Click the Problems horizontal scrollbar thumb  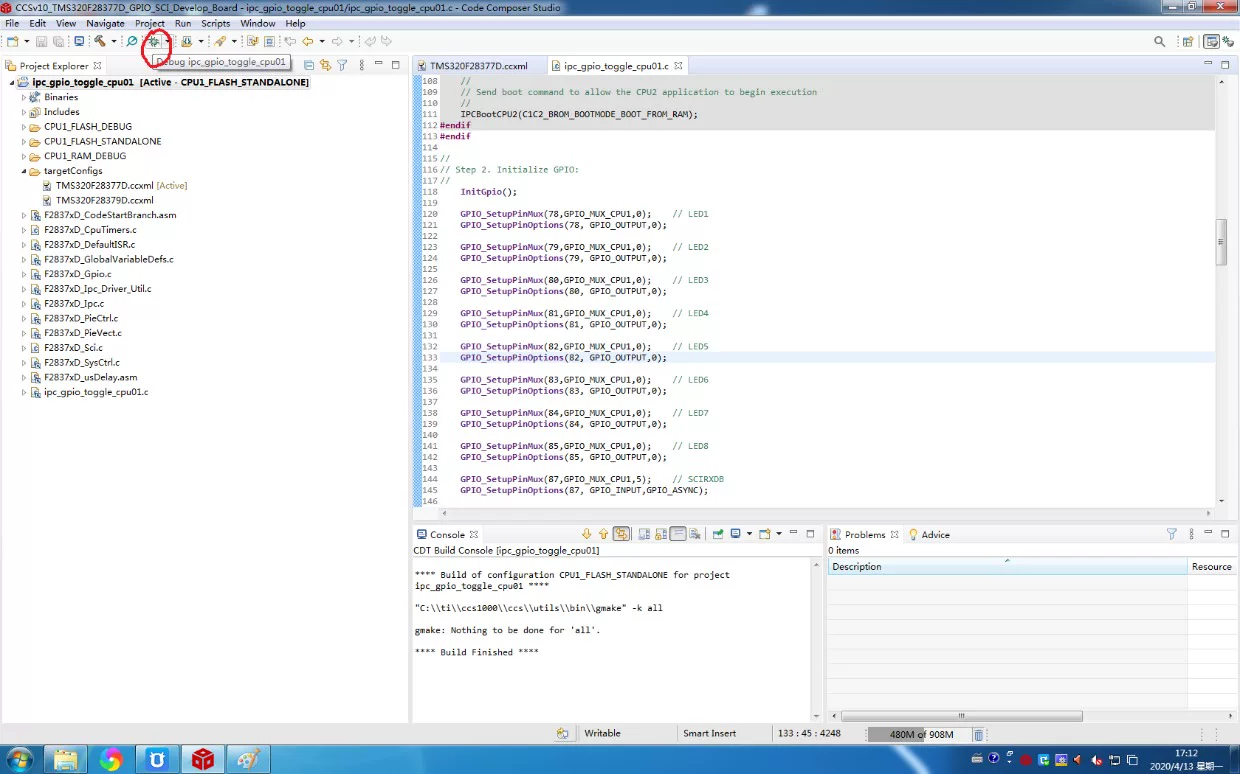[x=961, y=716]
